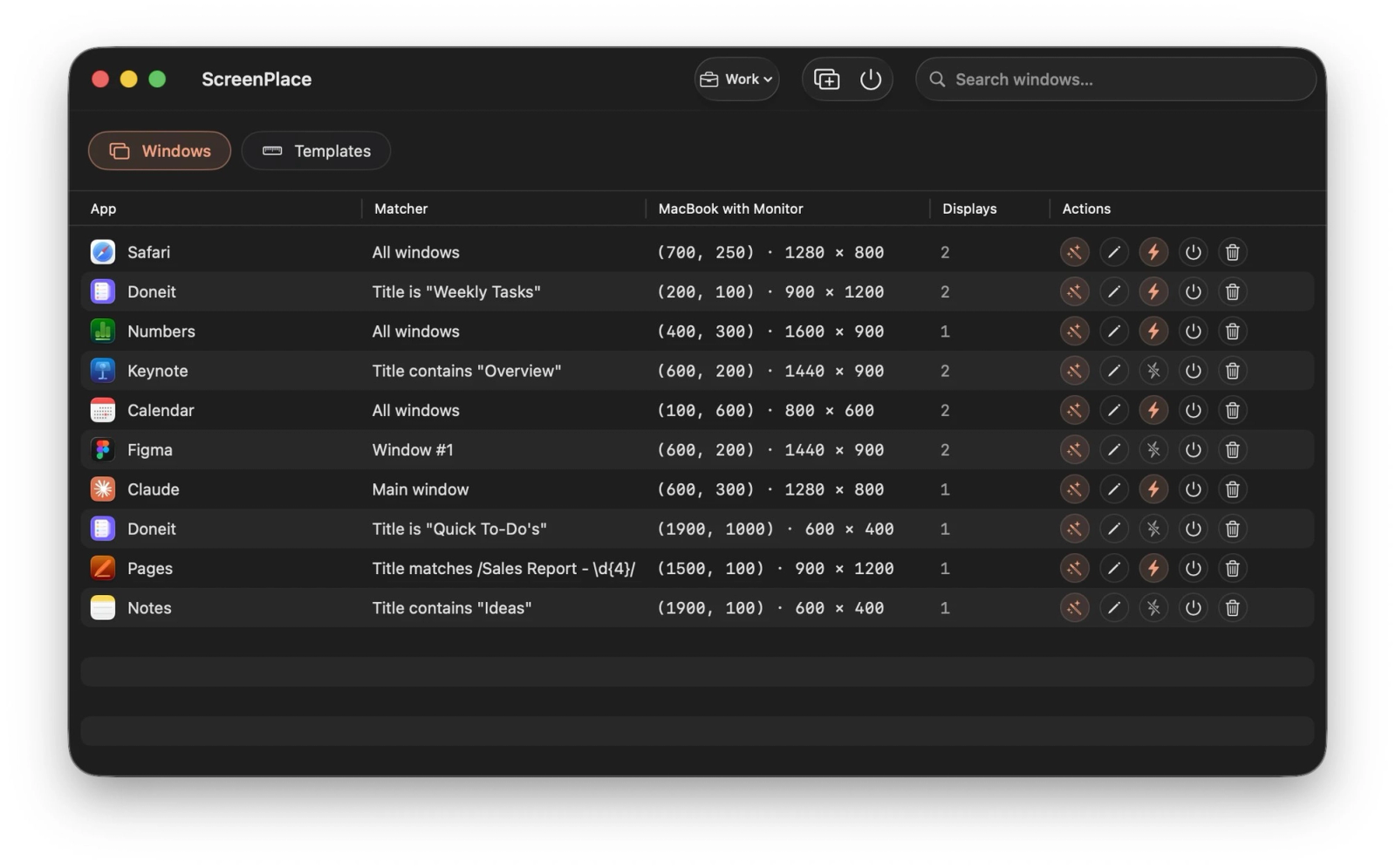
Task: Select the Safari app name
Action: [x=149, y=252]
